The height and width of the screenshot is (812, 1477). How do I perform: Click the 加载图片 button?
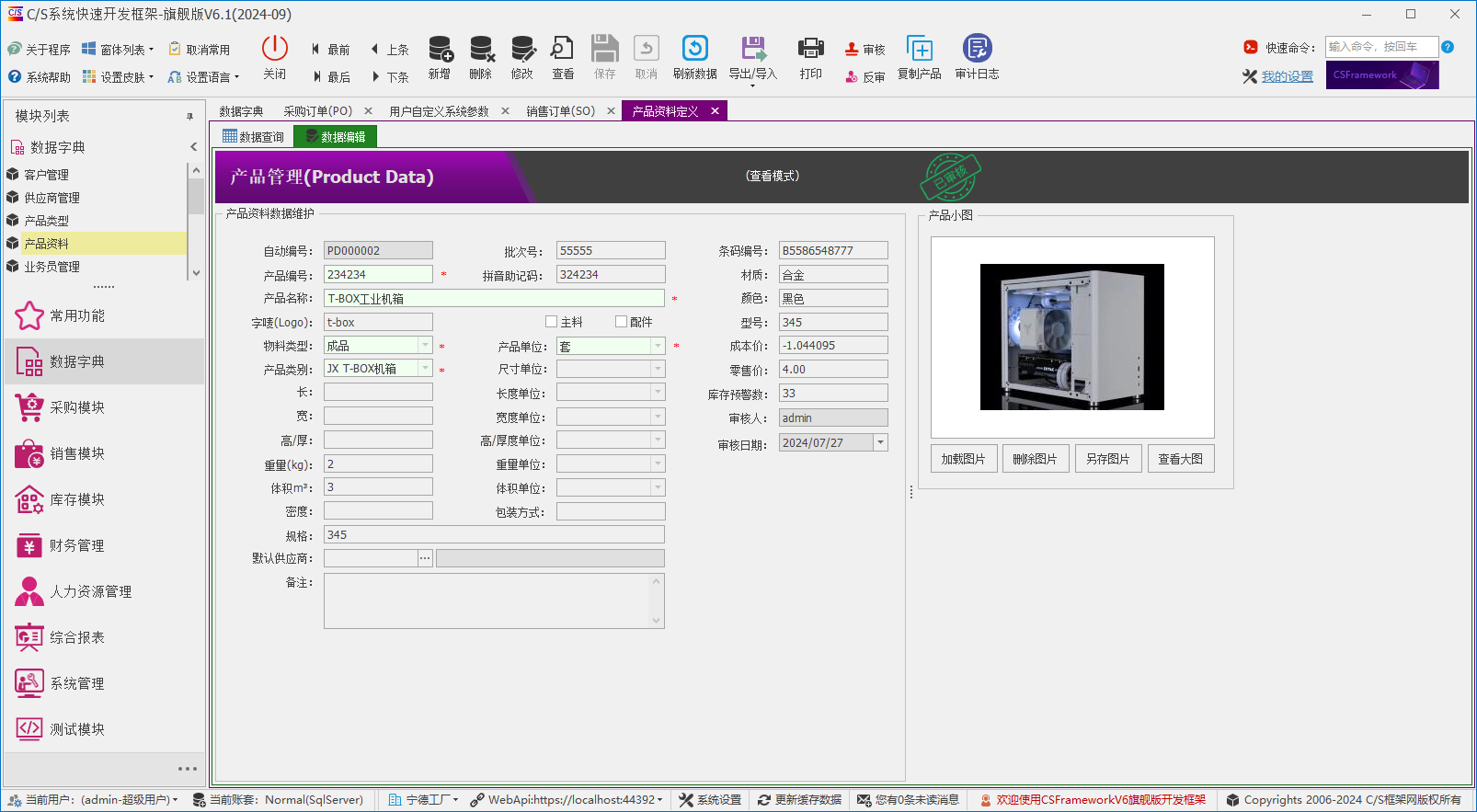coord(964,459)
